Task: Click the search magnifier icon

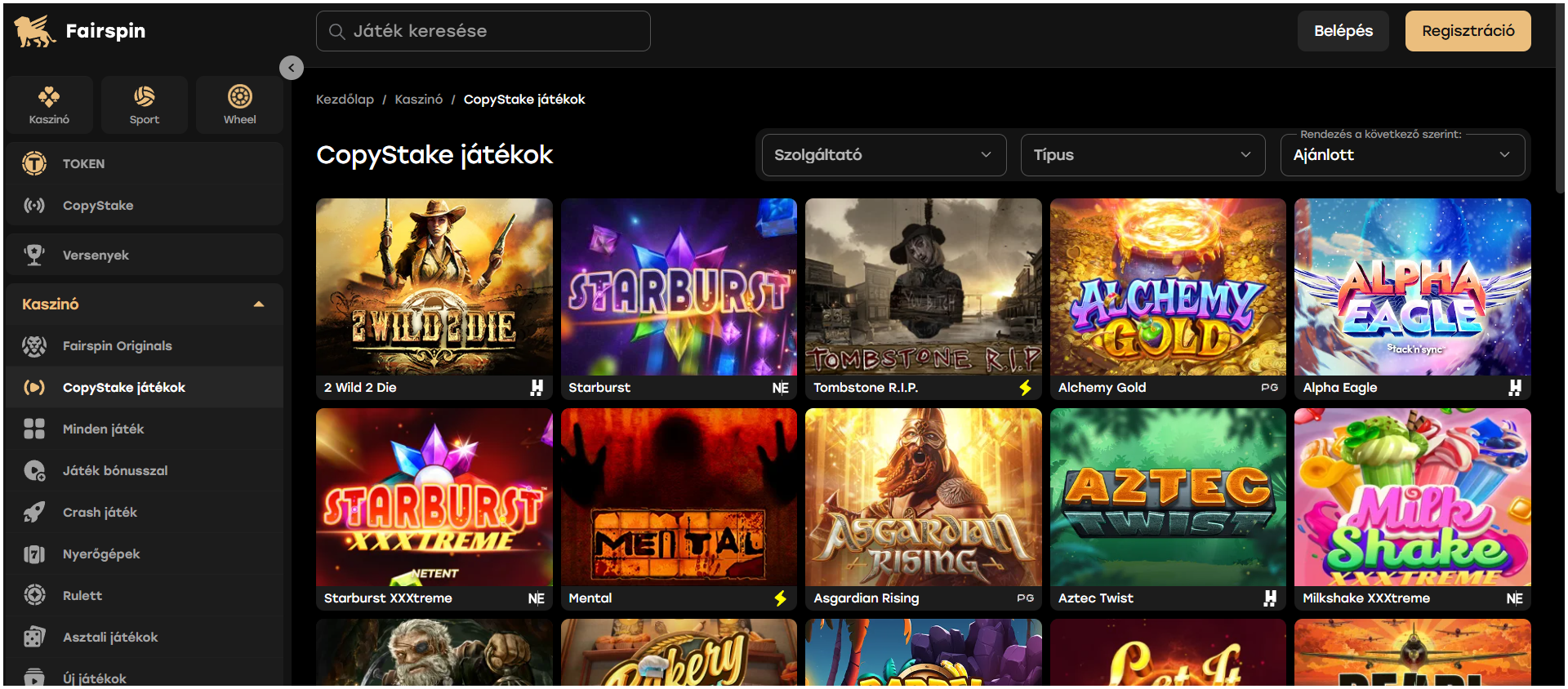Action: (x=336, y=31)
